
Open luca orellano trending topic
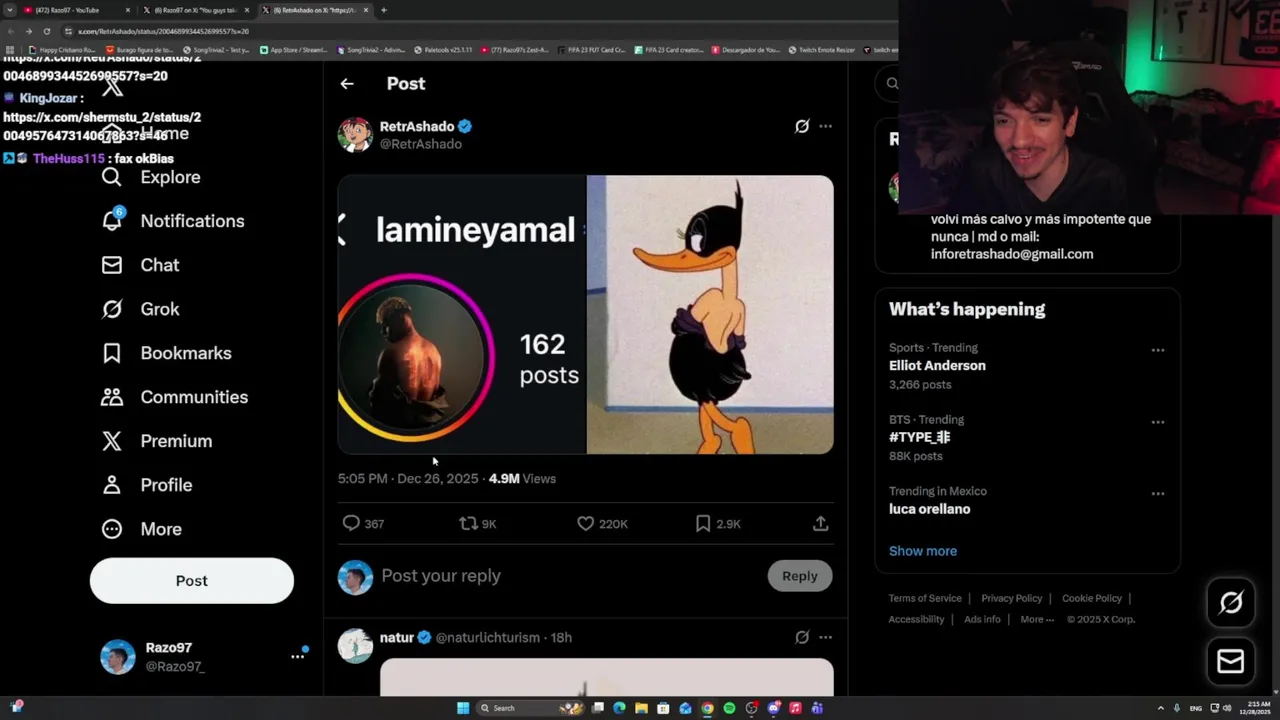coord(929,509)
